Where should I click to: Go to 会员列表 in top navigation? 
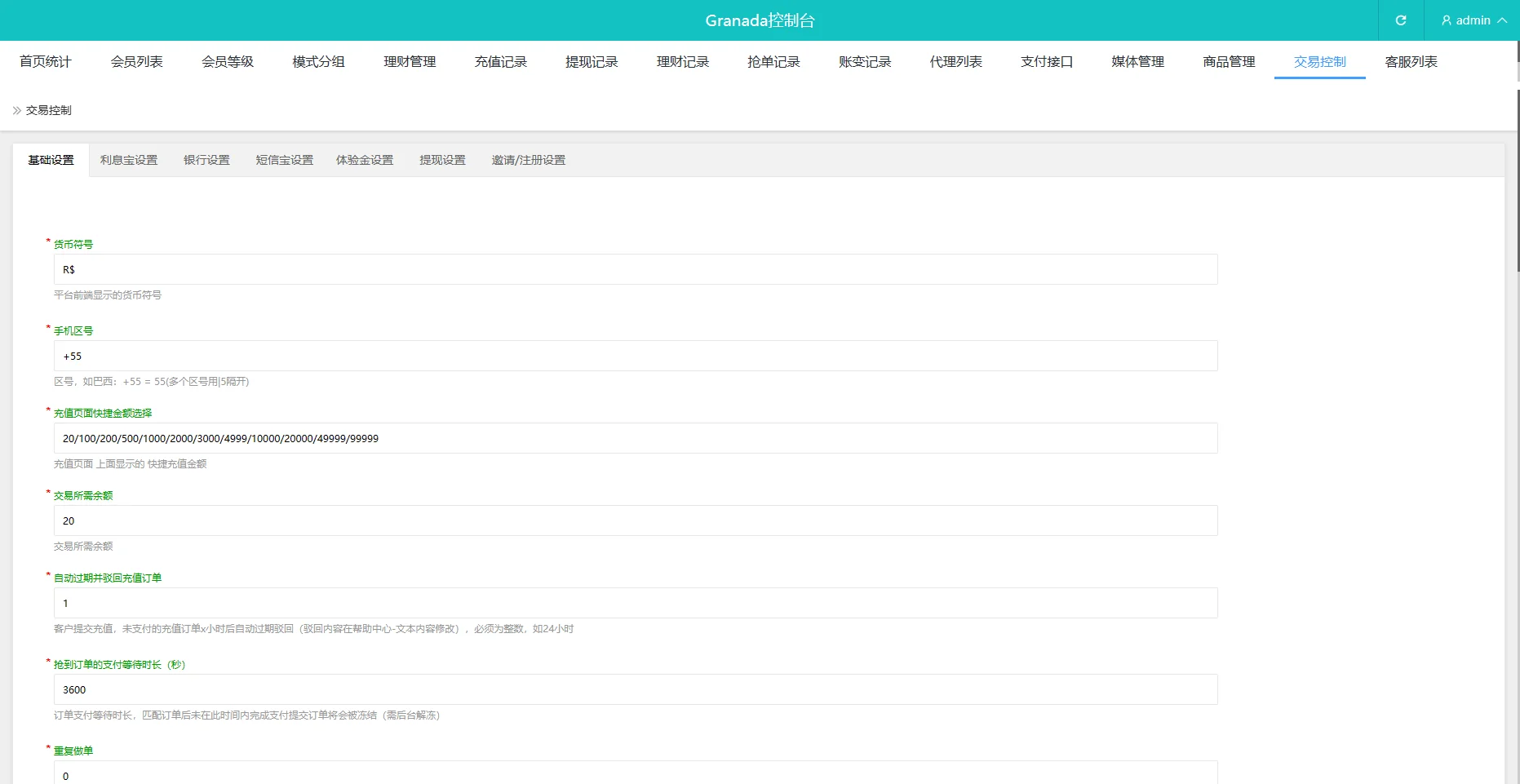(136, 62)
